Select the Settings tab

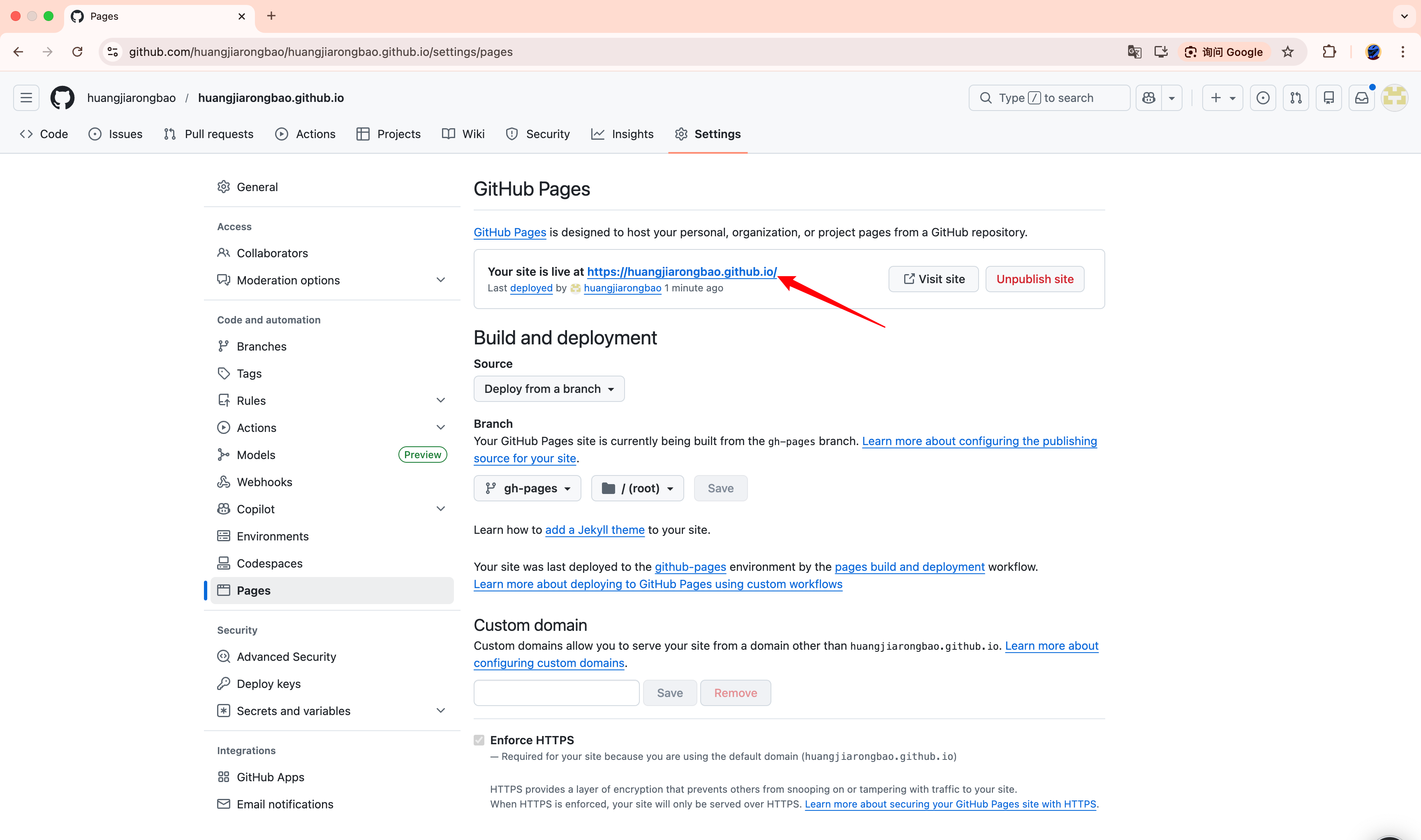click(x=707, y=134)
